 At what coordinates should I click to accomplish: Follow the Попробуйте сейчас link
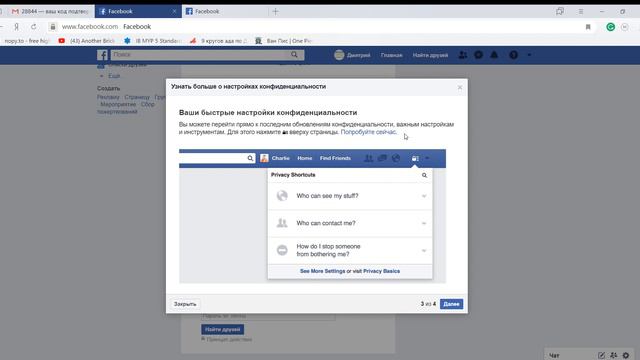click(x=368, y=132)
